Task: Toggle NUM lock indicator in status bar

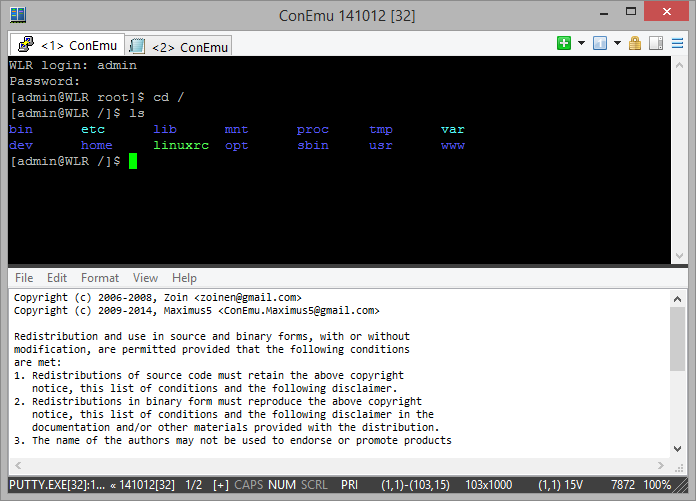Action: click(x=283, y=485)
